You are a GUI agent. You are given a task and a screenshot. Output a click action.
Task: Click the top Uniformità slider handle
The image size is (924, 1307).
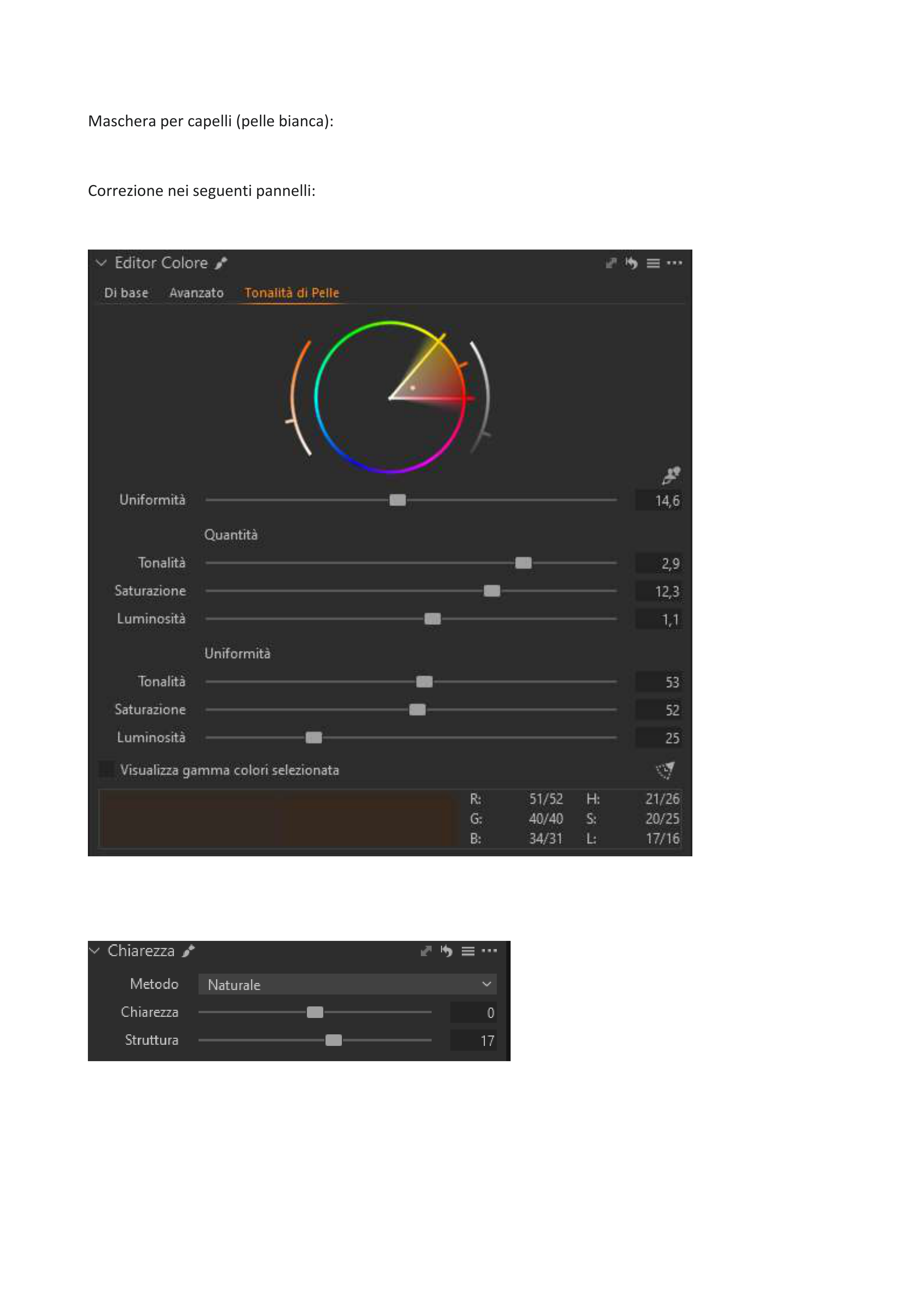pos(397,500)
